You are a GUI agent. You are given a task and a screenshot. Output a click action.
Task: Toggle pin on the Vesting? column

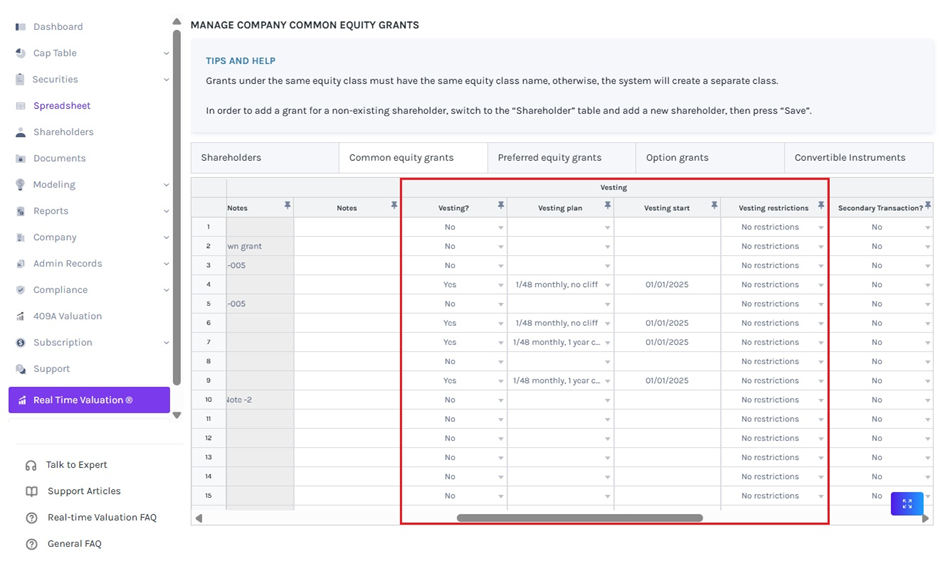(x=500, y=206)
